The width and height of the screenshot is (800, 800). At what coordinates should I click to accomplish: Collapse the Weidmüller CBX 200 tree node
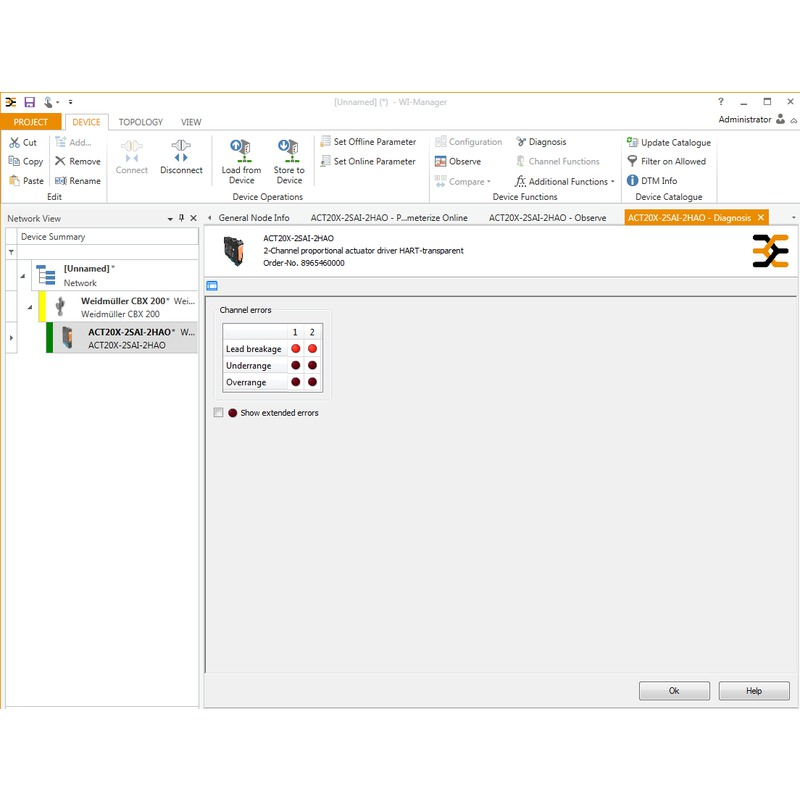[30, 307]
